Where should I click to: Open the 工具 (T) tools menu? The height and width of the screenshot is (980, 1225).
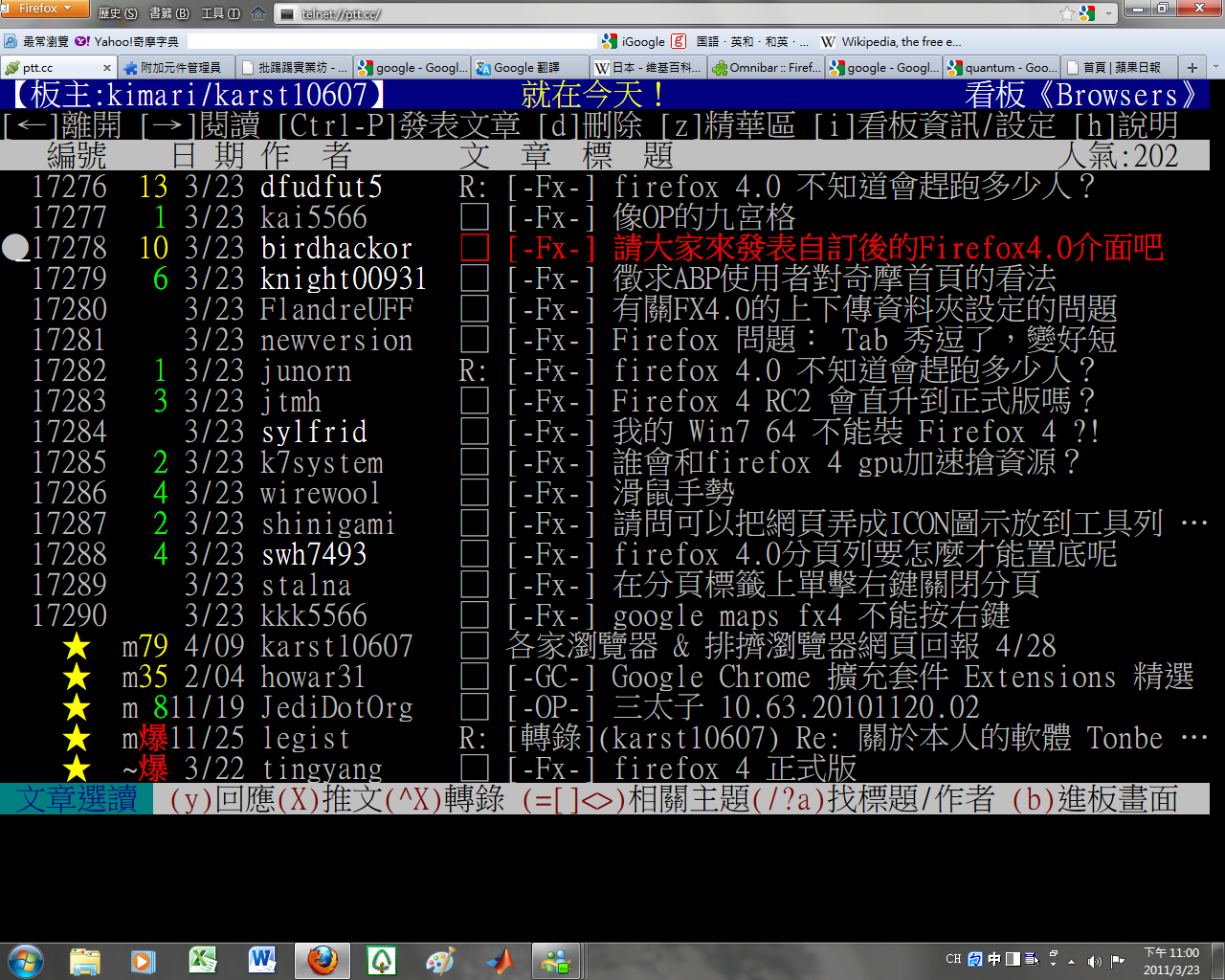coord(220,13)
